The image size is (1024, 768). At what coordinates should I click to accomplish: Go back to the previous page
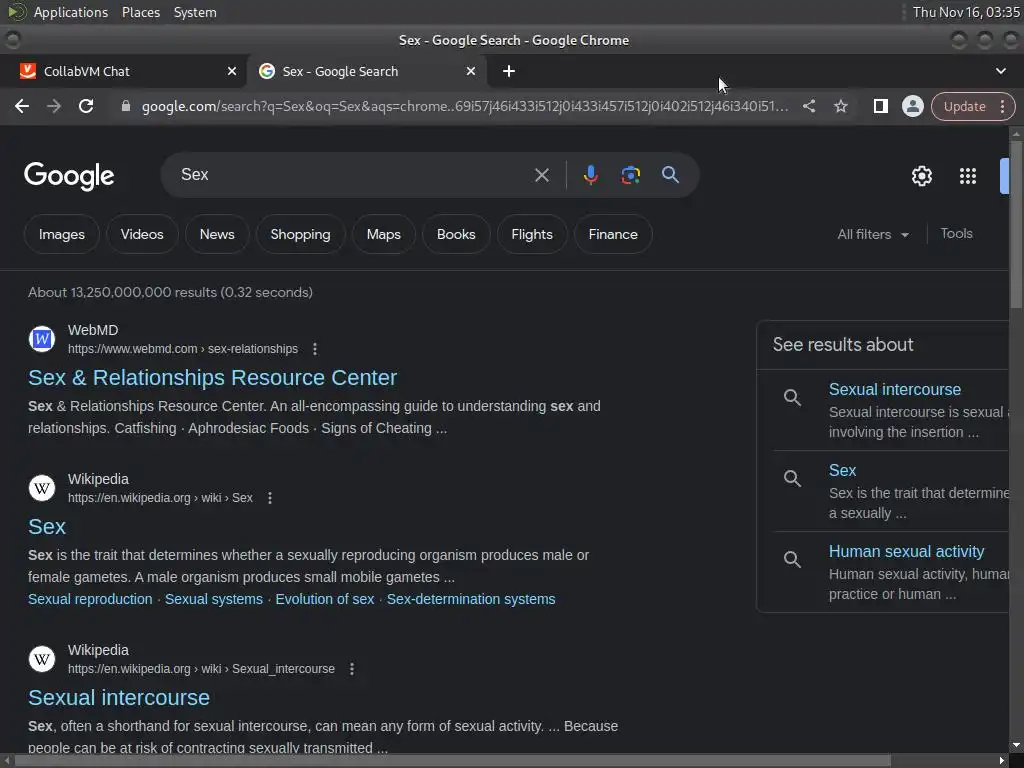(22, 106)
